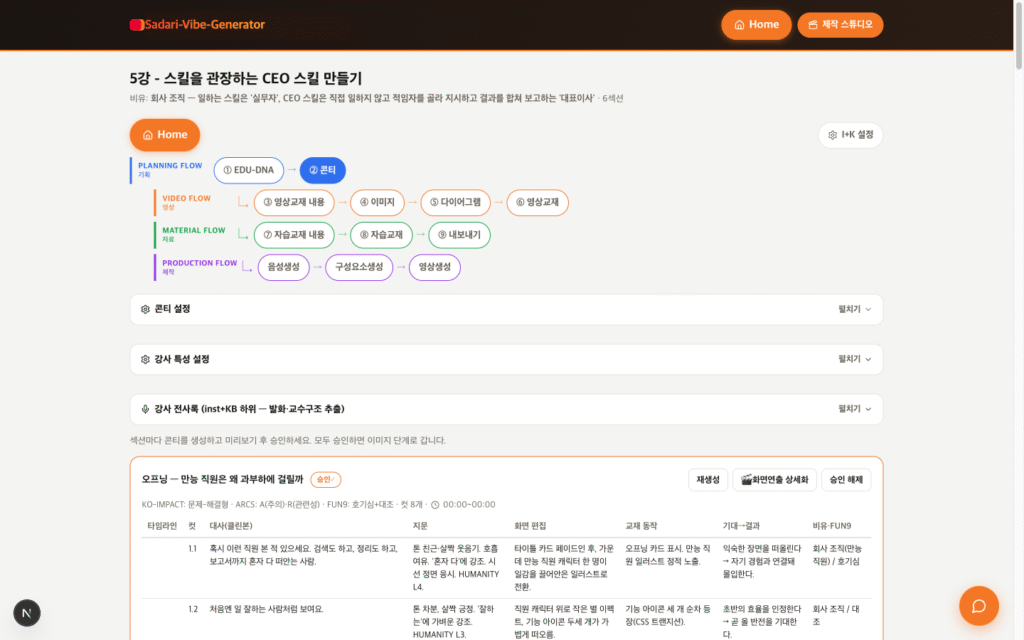This screenshot has width=1024, height=640.
Task: Click the VIDEO FLOW label
Action: coord(186,199)
